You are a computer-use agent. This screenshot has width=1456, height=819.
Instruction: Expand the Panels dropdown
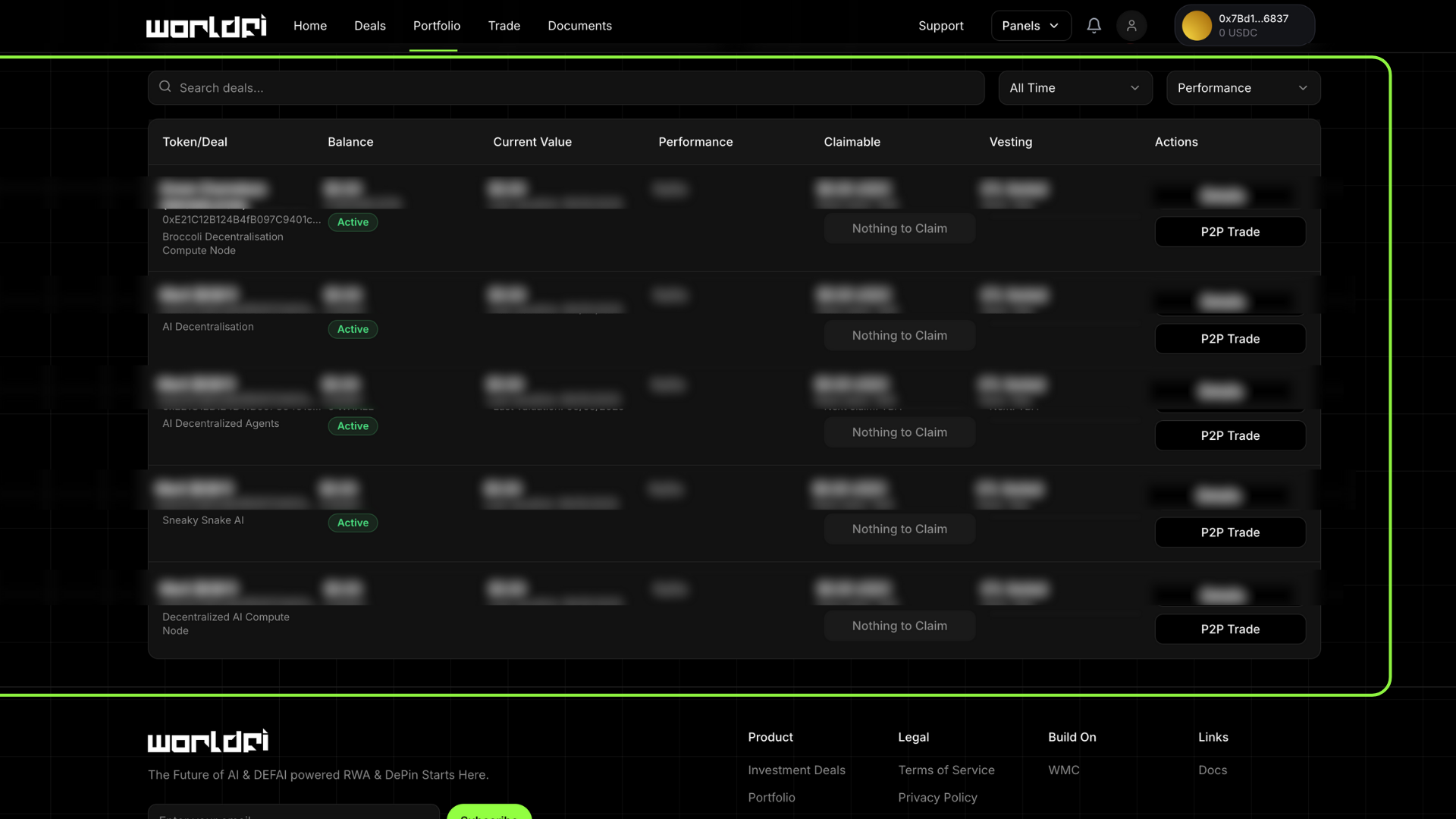[x=1031, y=26]
